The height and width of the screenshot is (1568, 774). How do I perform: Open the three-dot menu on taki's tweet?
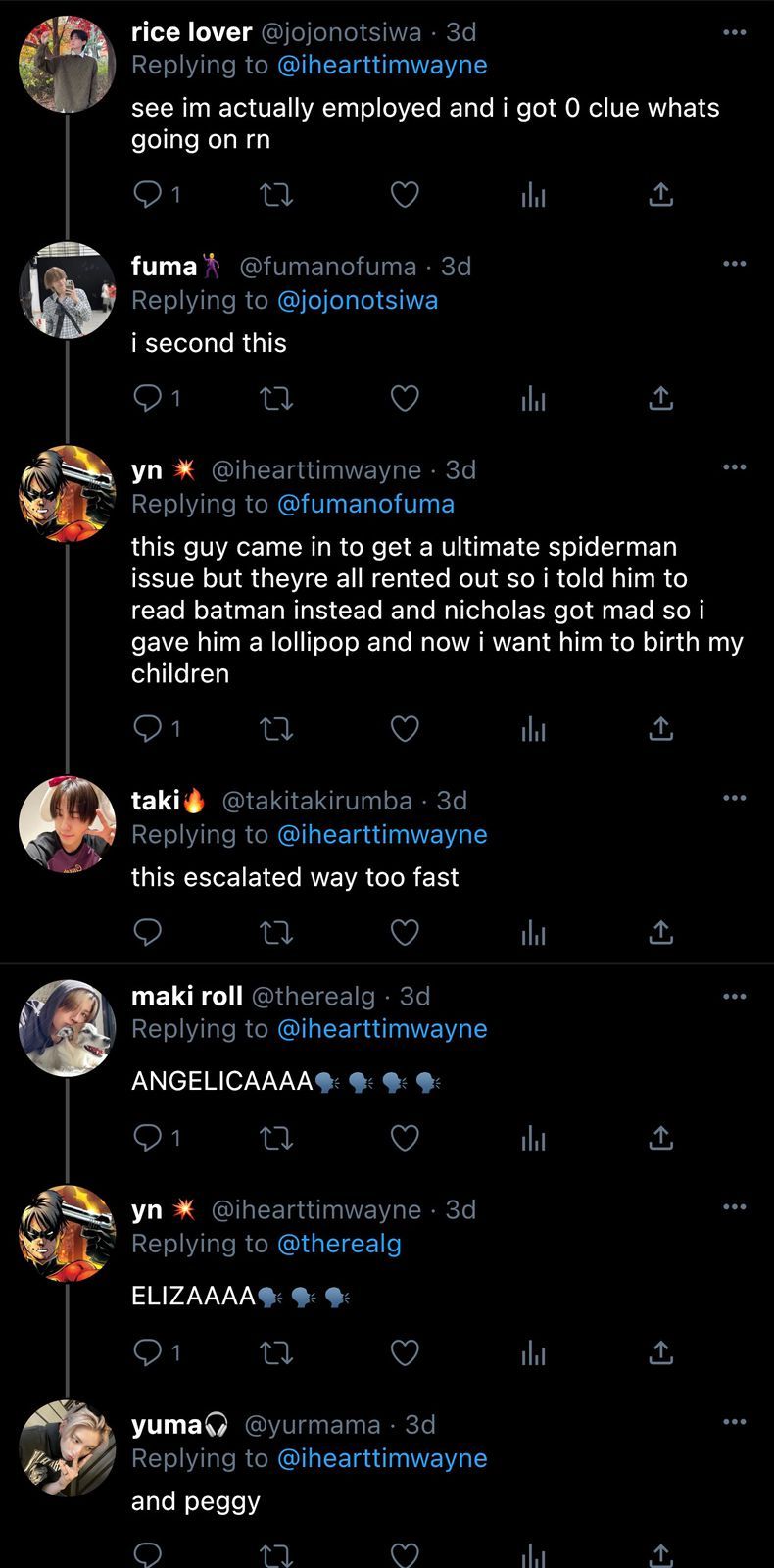tap(734, 798)
